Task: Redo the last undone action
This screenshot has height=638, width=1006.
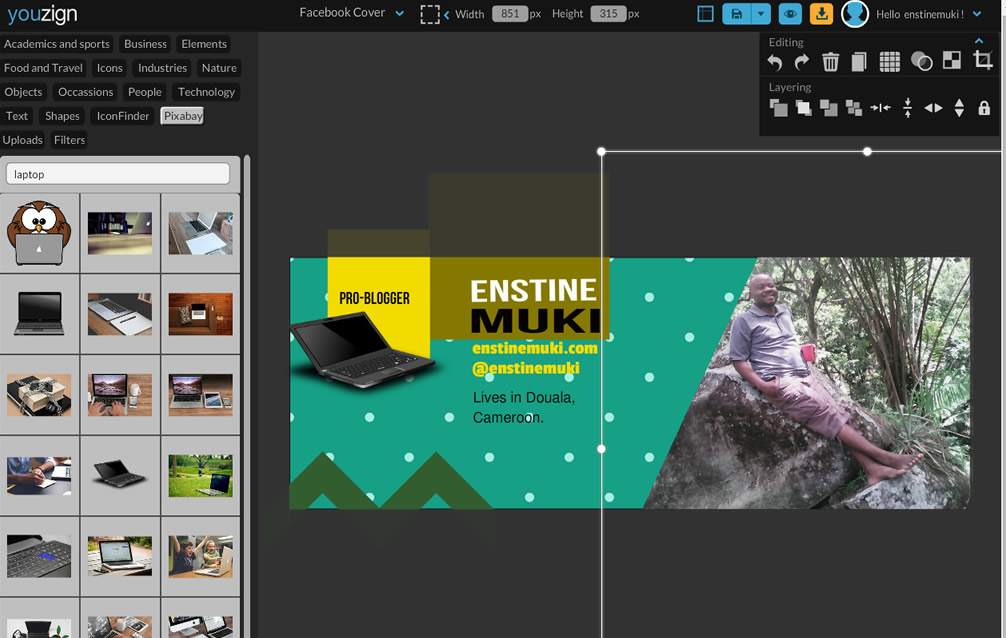Action: 802,62
